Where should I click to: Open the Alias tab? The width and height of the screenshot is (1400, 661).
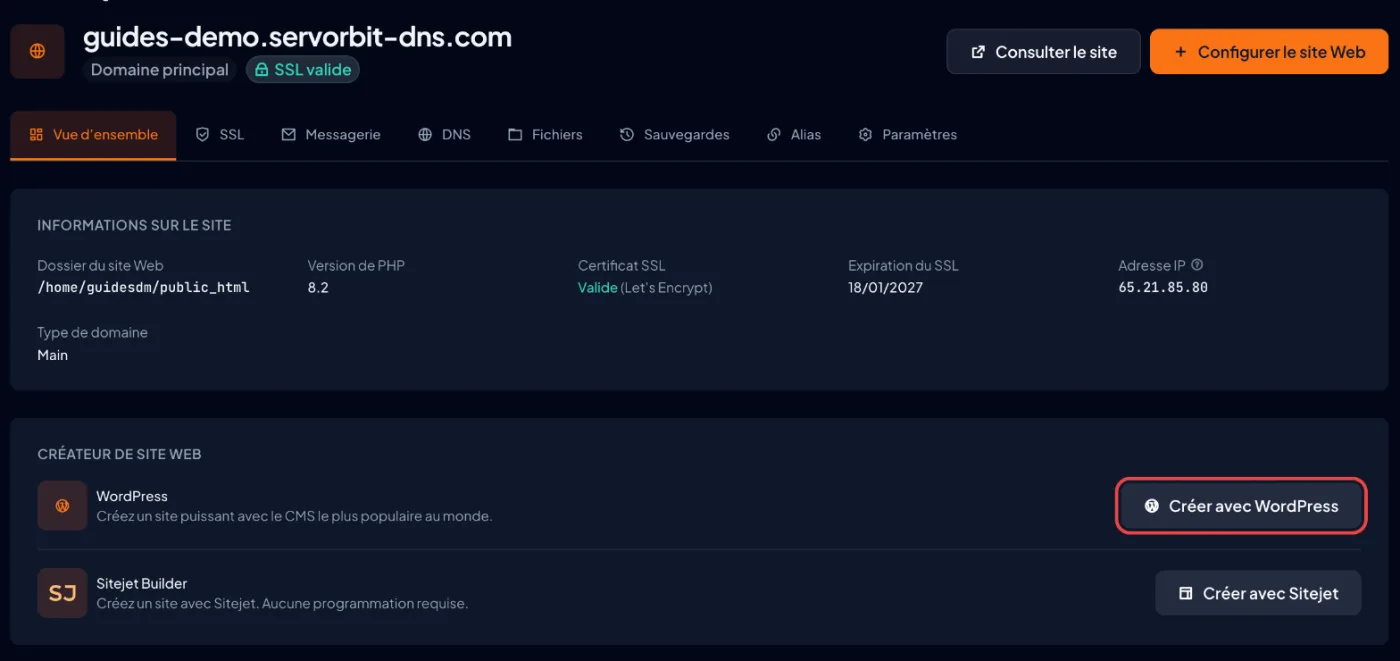794,135
